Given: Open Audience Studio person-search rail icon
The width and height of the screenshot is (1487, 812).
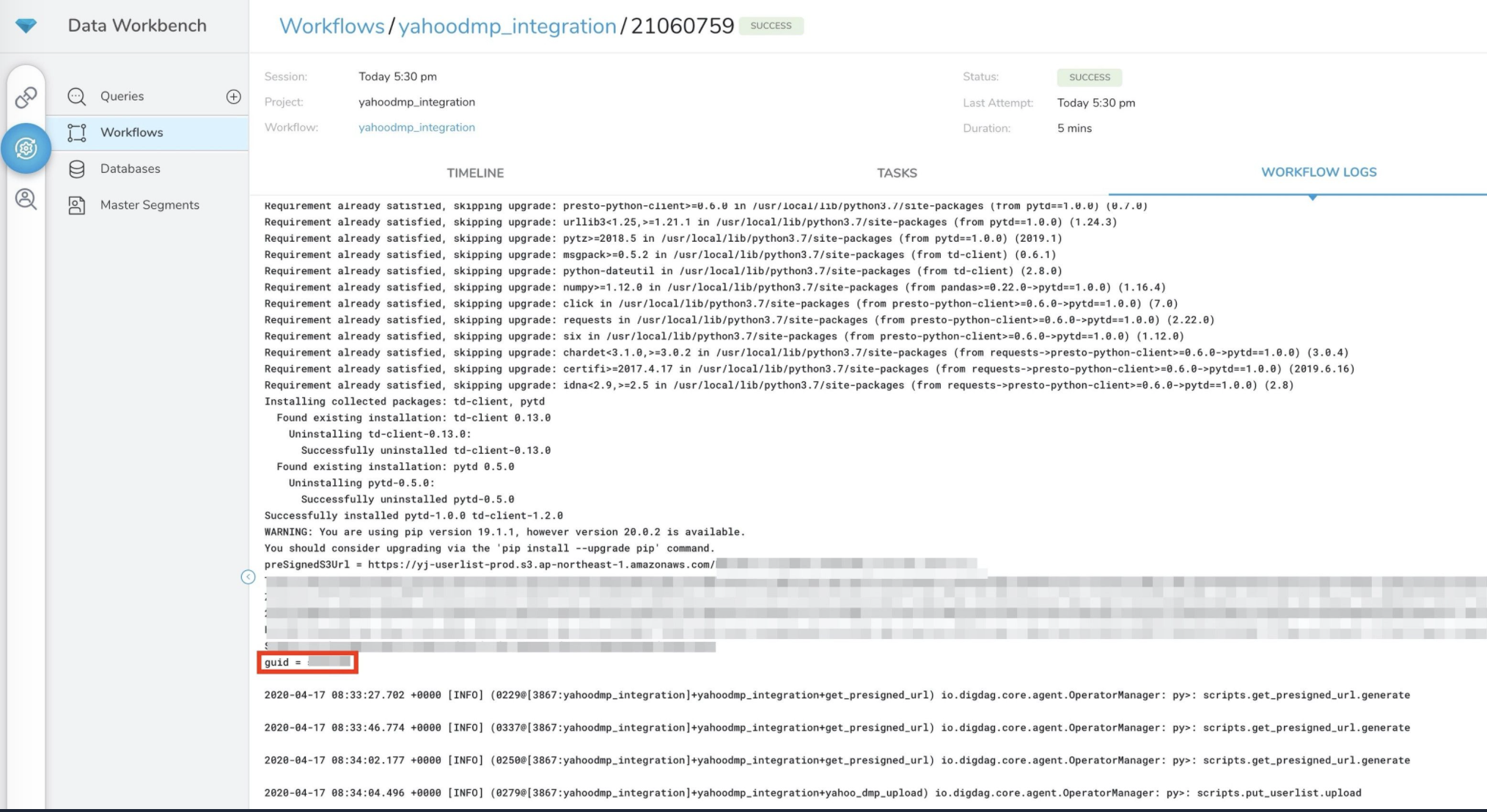Looking at the screenshot, I should tap(26, 199).
